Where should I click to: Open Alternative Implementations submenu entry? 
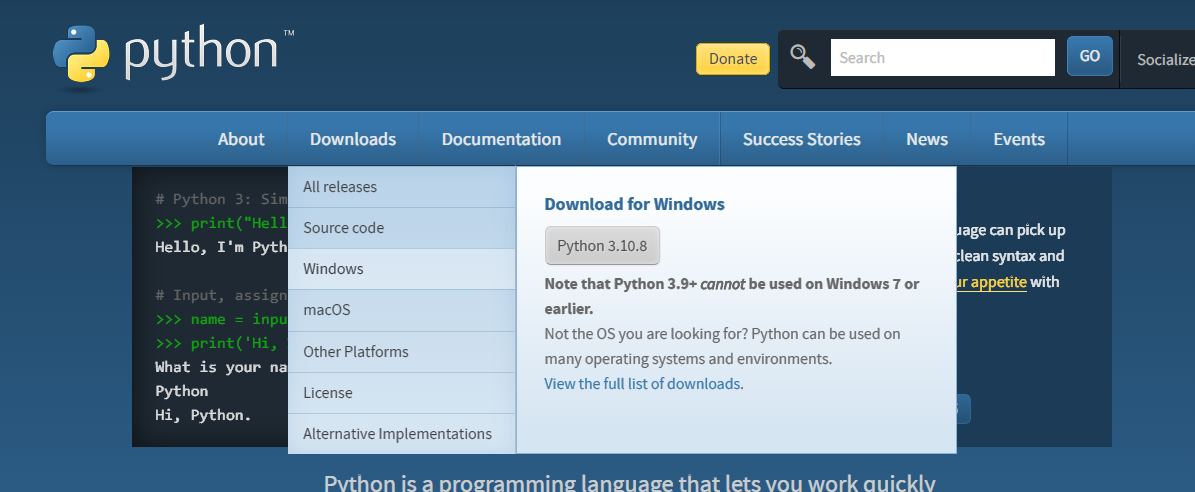[402, 434]
